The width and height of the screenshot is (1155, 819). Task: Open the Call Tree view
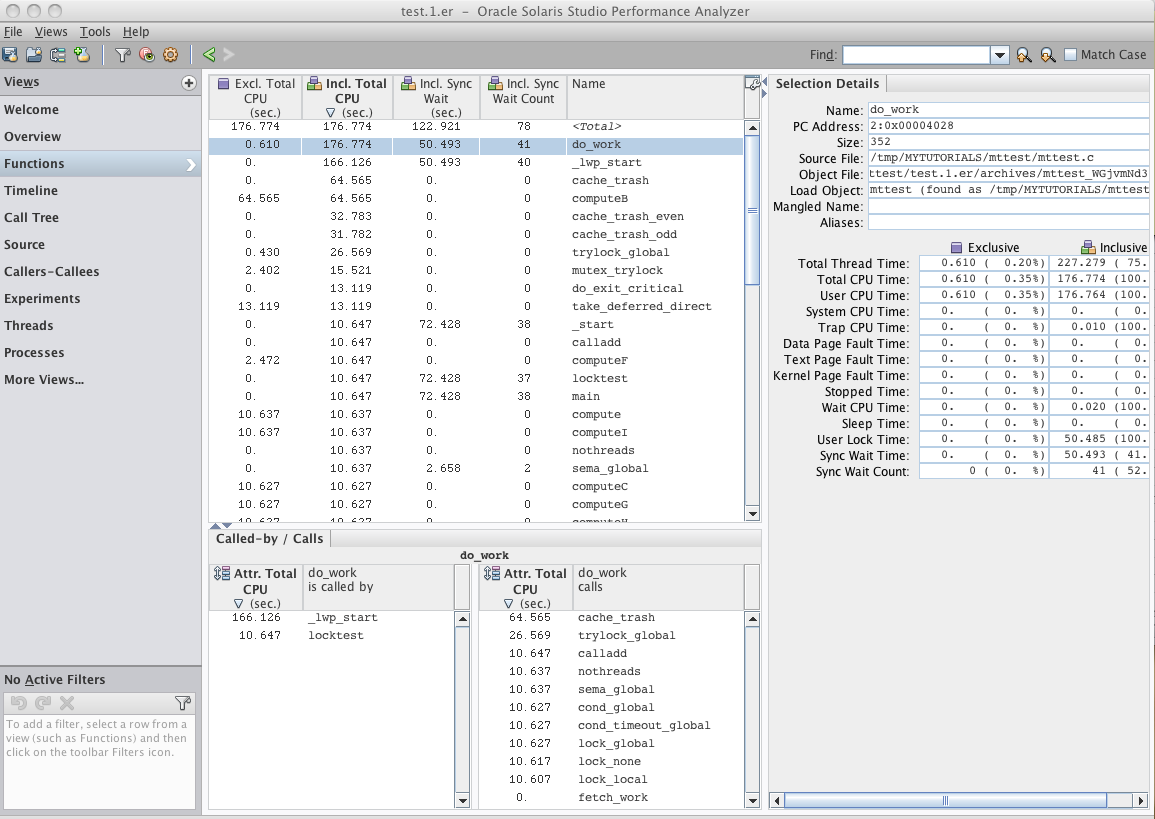pyautogui.click(x=31, y=217)
